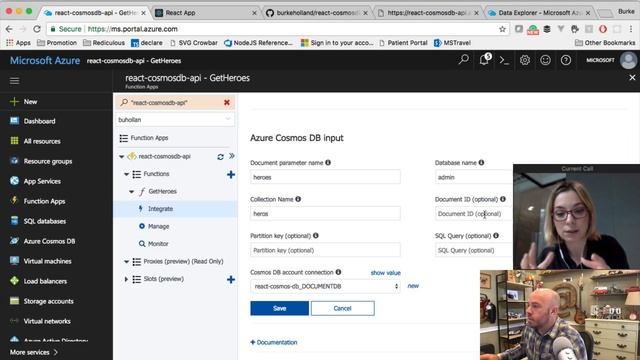The width and height of the screenshot is (640, 360).
Task: Click the show value link
Action: click(385, 273)
